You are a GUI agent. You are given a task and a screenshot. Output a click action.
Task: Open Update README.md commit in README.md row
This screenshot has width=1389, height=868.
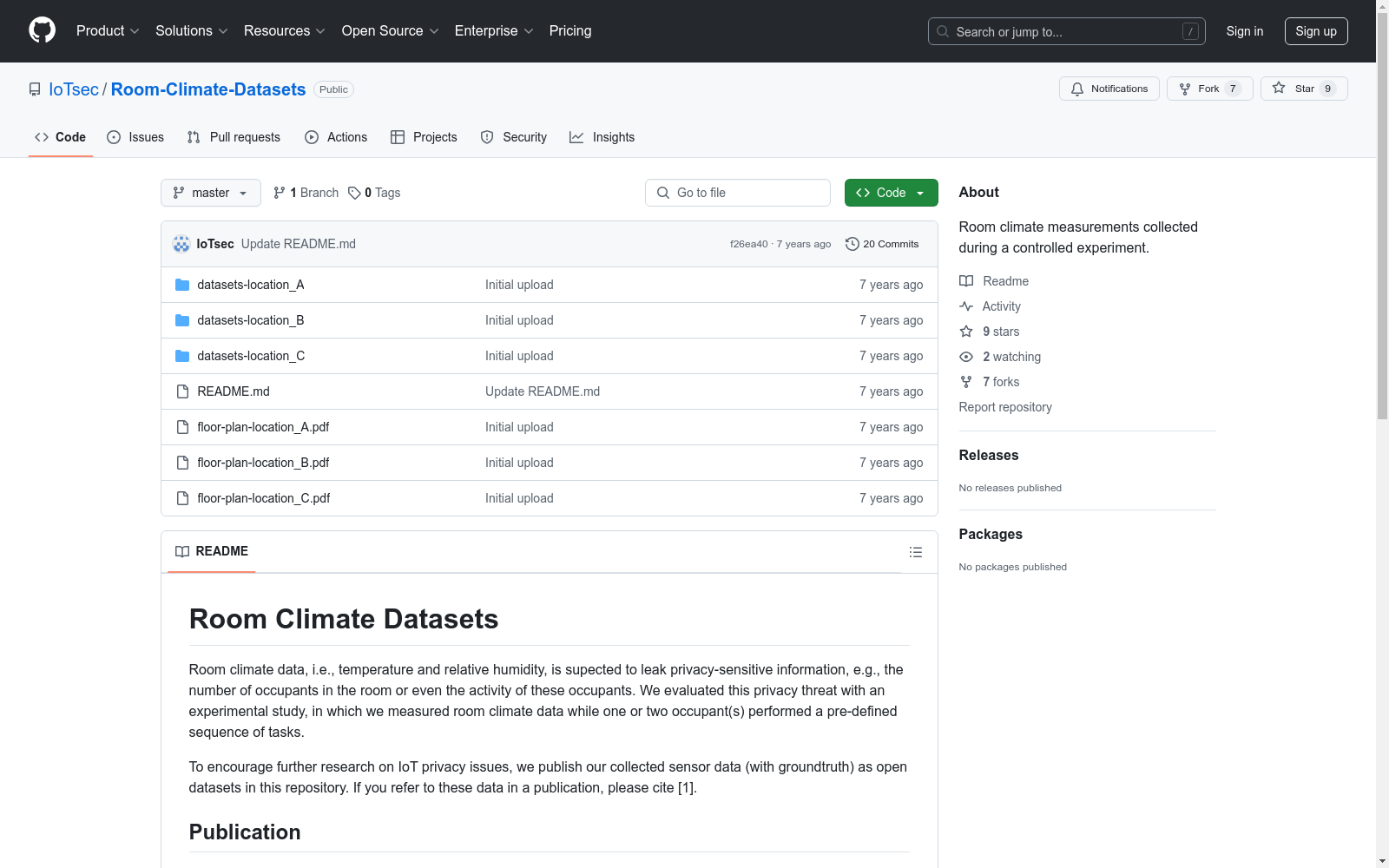[x=543, y=391]
